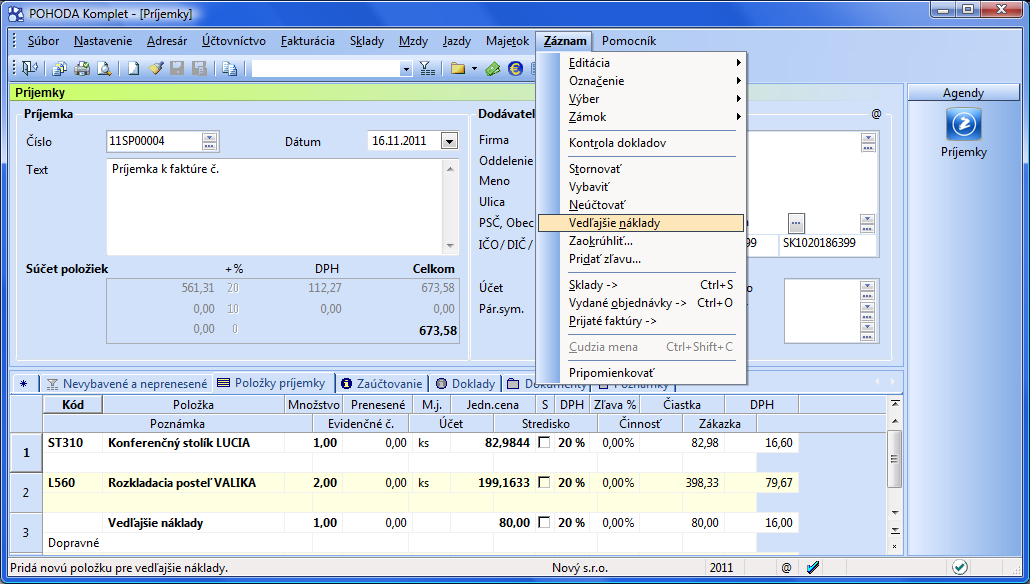Click the filter funnel icon in the toolbar

click(427, 68)
